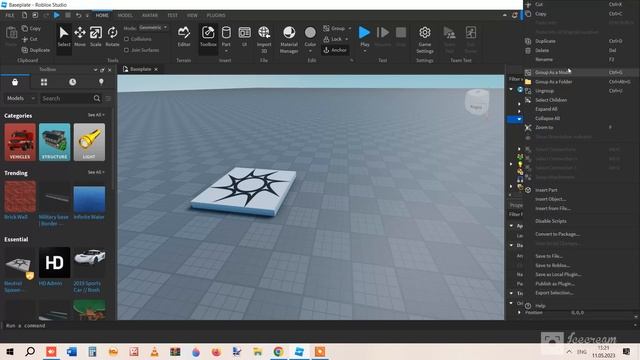Viewport: 640px width, 360px height.
Task: Toggle the Join Surfaces checkbox
Action: click(x=127, y=50)
